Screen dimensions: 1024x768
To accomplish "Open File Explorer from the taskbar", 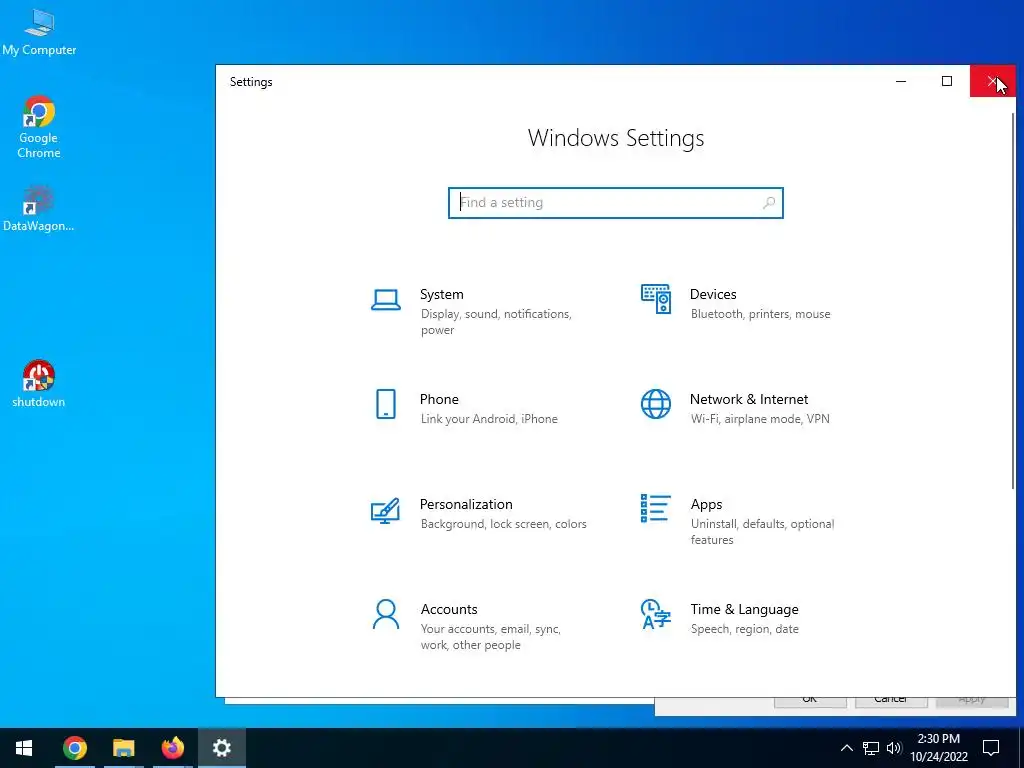I will click(123, 748).
